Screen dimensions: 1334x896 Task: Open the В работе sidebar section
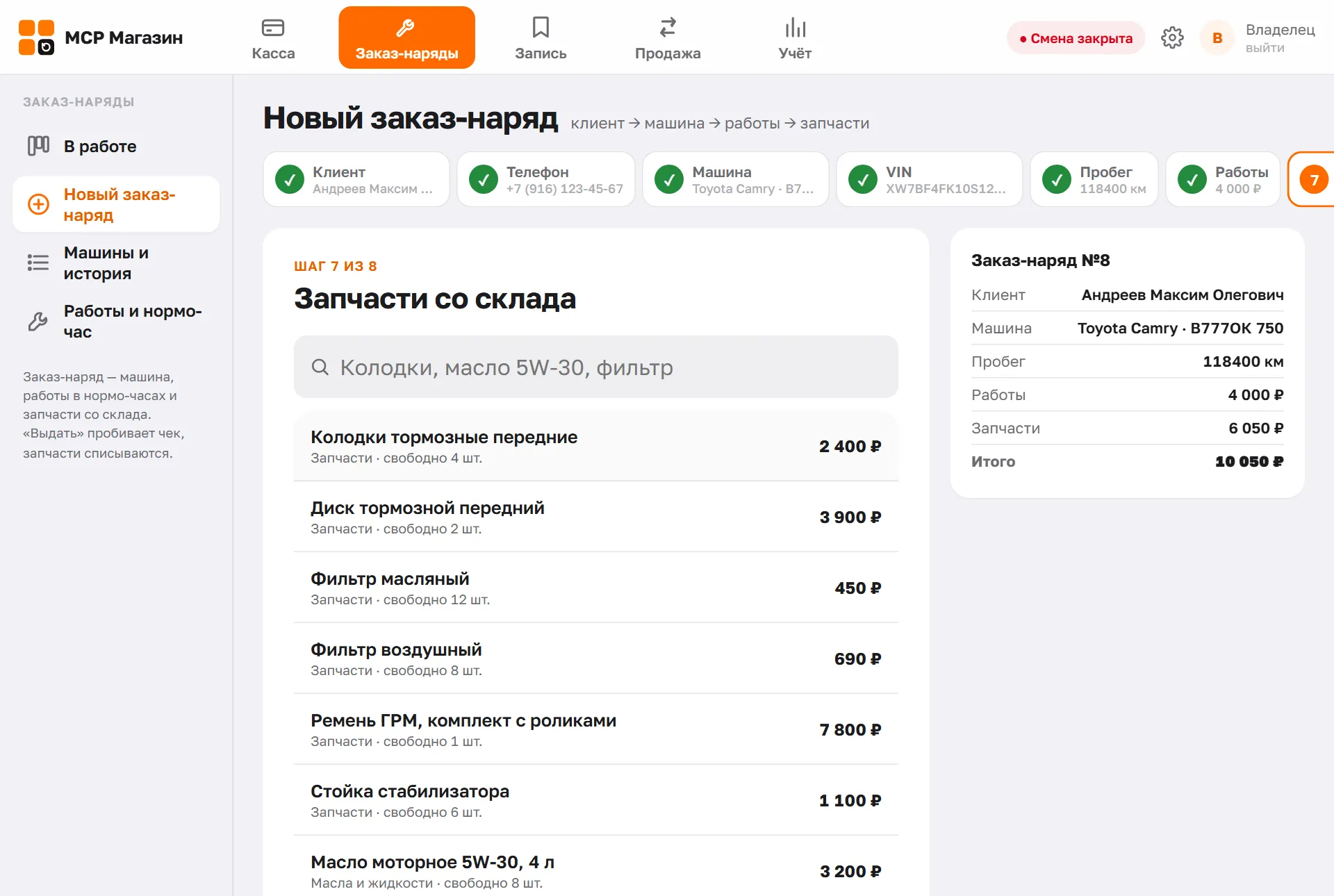116,147
